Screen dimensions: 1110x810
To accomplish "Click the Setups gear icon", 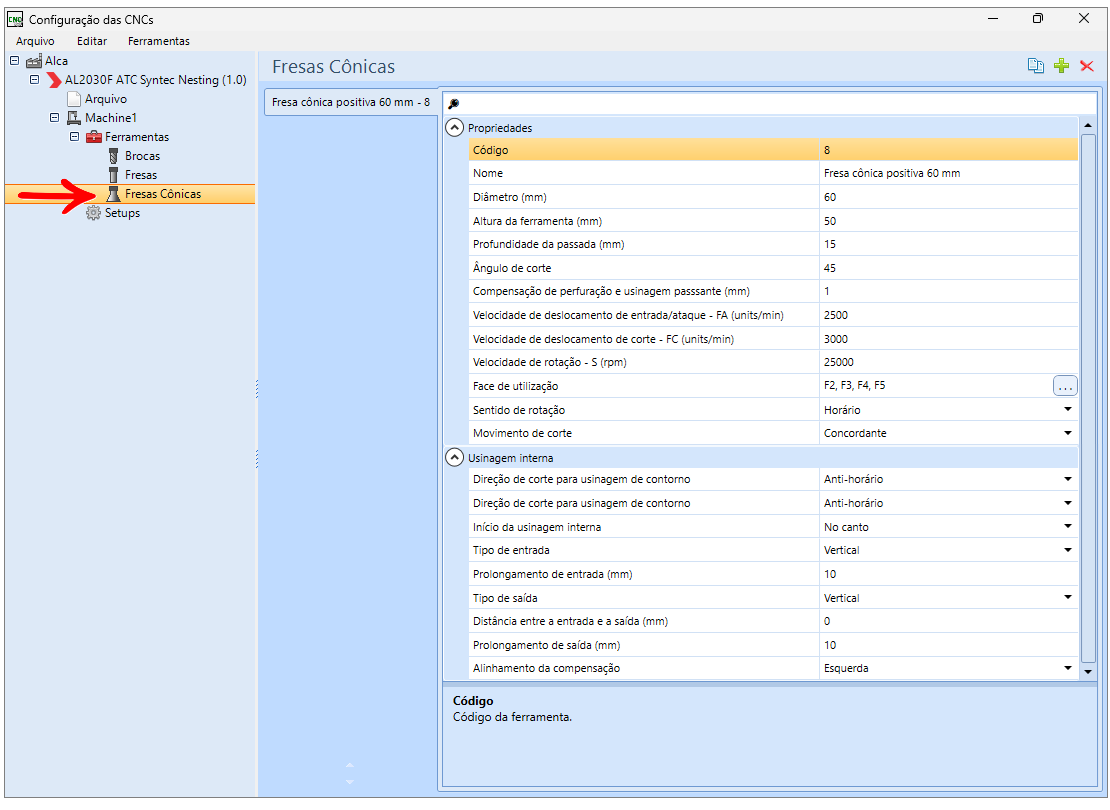I will [93, 213].
